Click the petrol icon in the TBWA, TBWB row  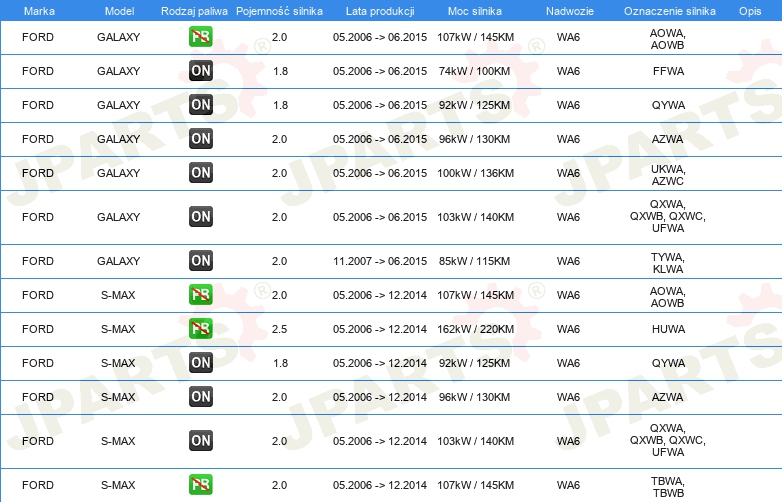(200, 485)
